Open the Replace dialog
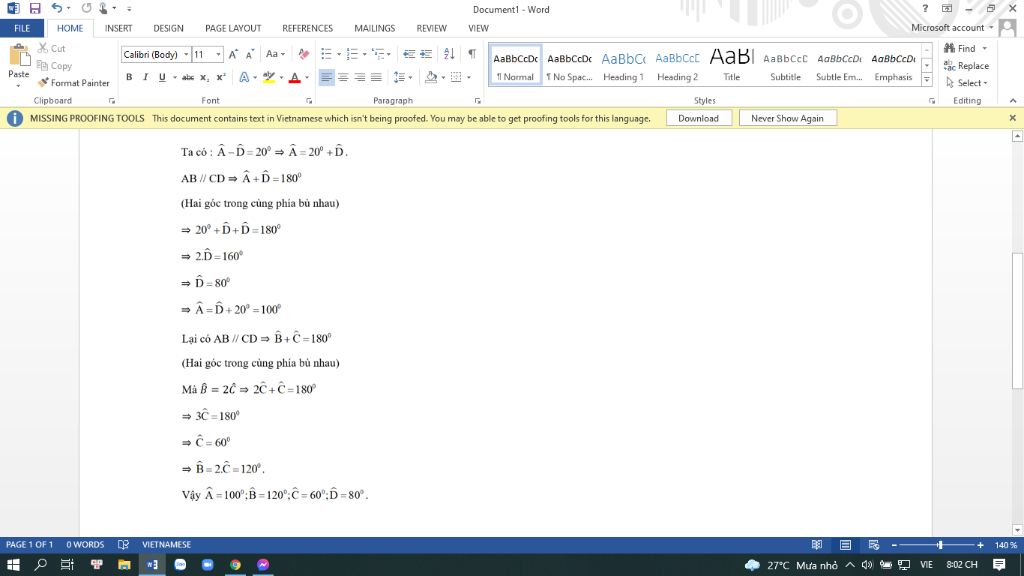 [x=967, y=65]
